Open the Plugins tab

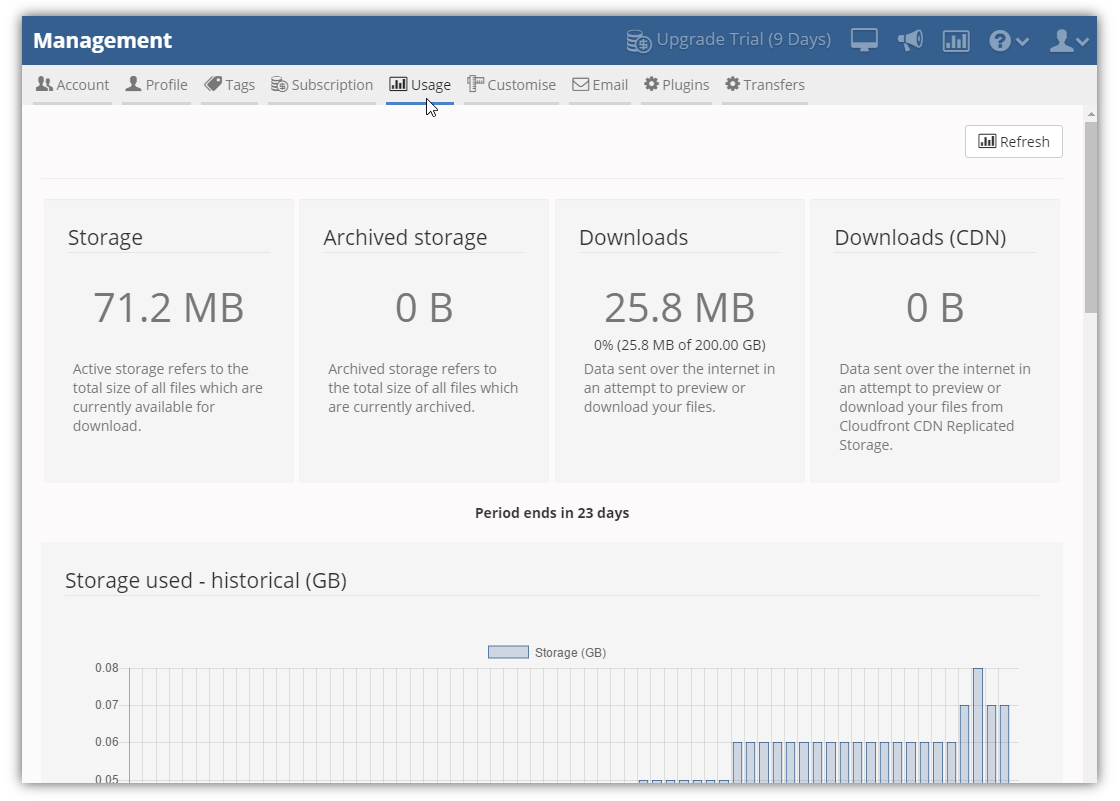[x=676, y=85]
